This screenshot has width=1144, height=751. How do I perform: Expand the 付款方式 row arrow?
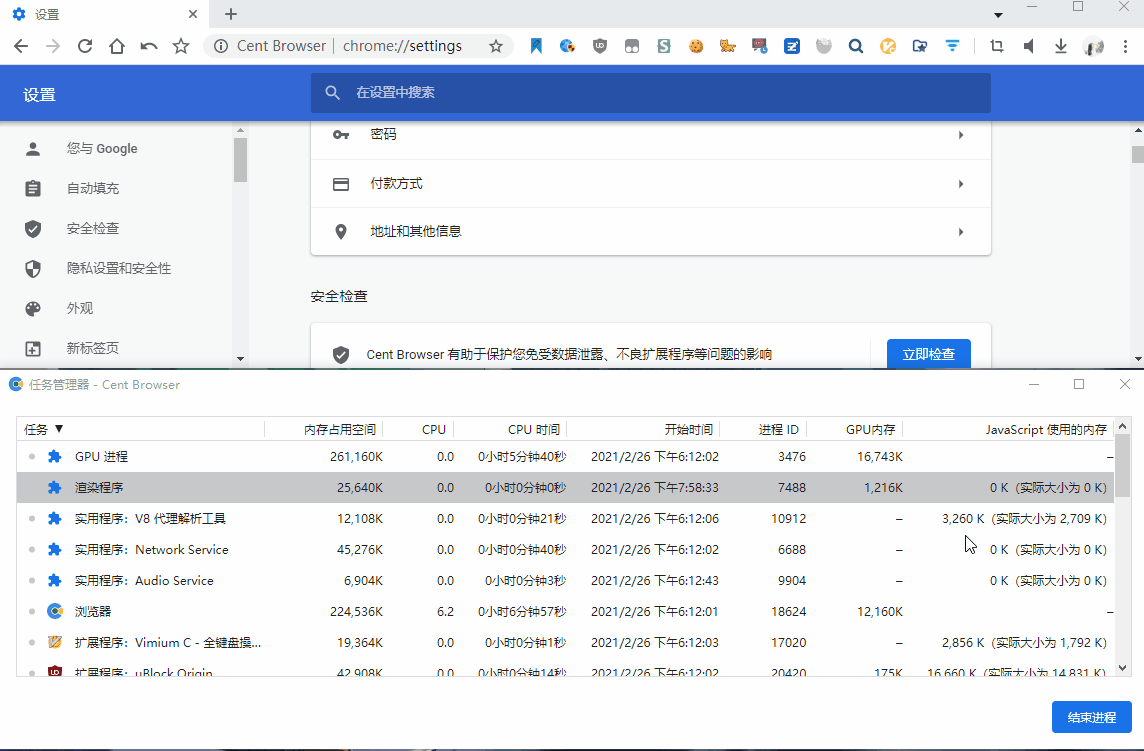coord(961,184)
